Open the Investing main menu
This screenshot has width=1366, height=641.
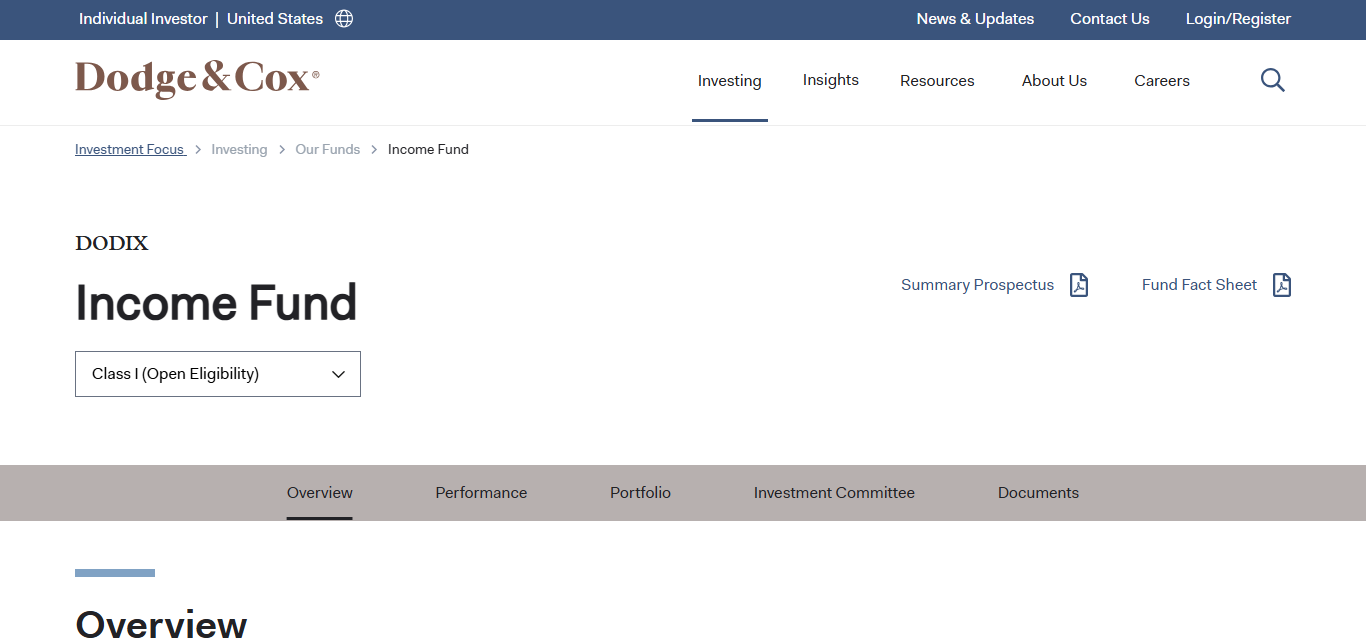point(730,81)
